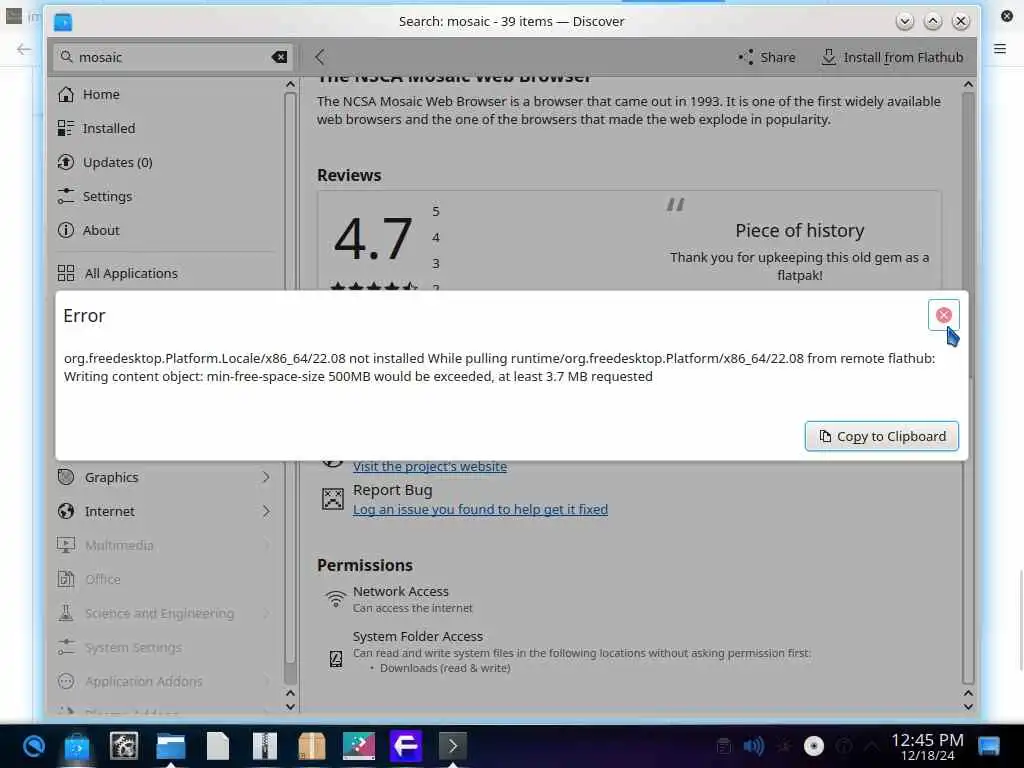The height and width of the screenshot is (768, 1024).
Task: Click Updates circular arrow icon
Action: [x=66, y=162]
